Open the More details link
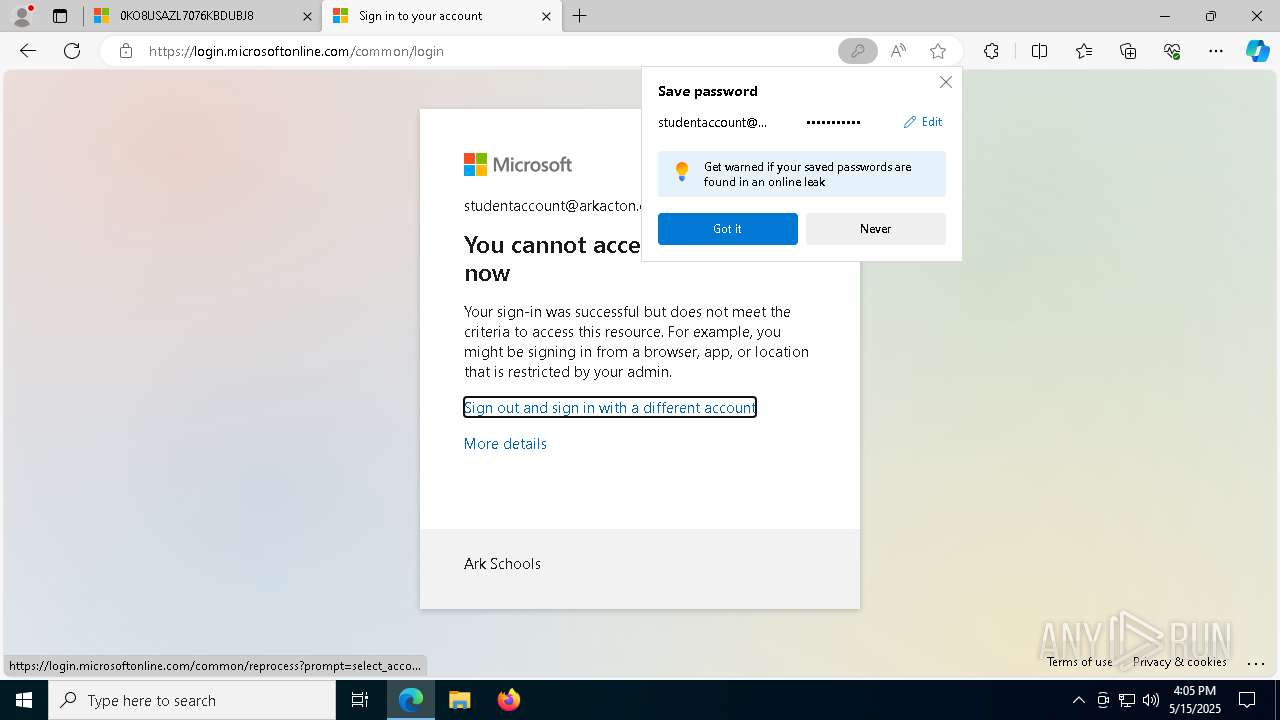The height and width of the screenshot is (720, 1280). (x=505, y=444)
